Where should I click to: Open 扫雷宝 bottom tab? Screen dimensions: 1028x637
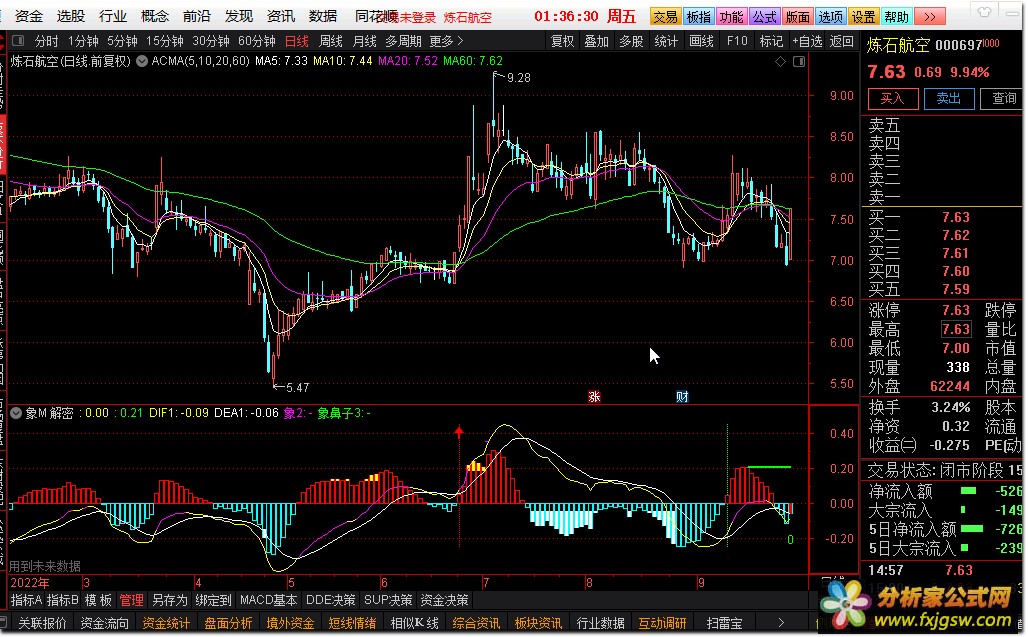point(724,623)
